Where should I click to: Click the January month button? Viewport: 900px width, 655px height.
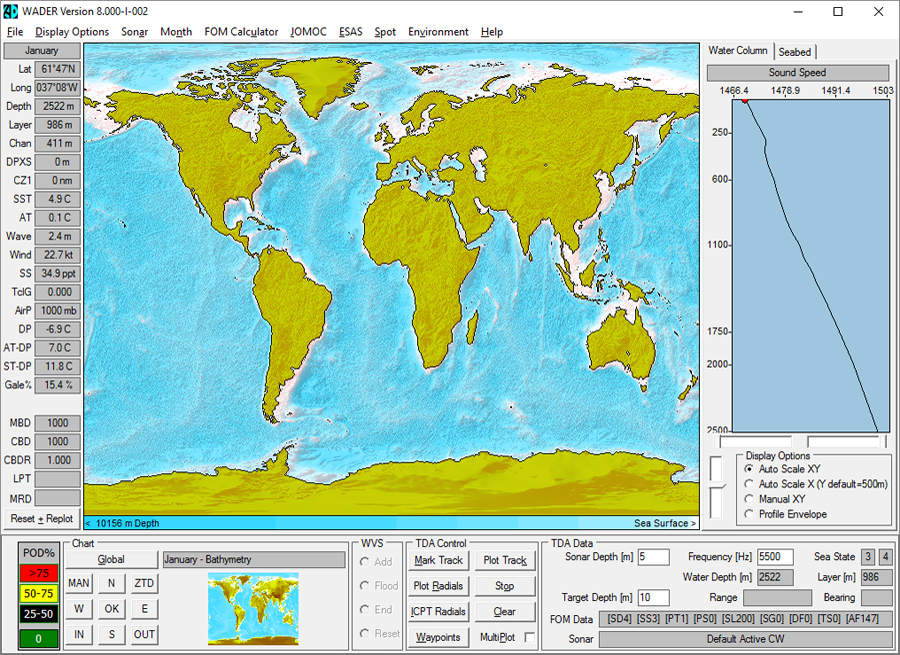pyautogui.click(x=41, y=51)
